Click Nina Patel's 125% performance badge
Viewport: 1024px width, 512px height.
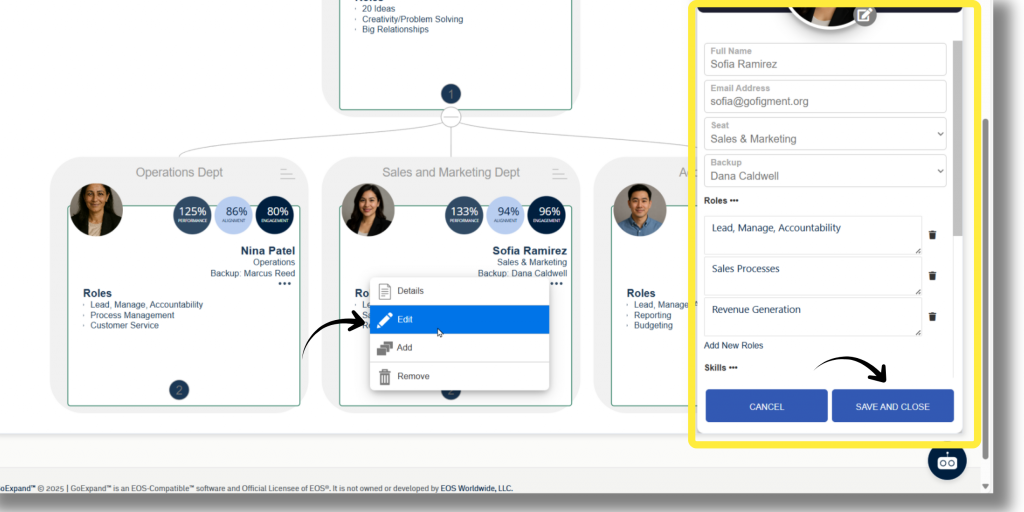(192, 214)
